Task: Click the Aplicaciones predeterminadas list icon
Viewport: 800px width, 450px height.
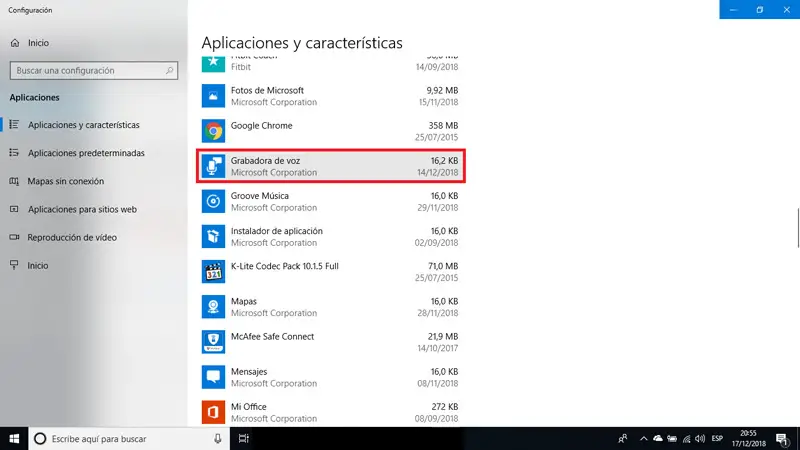Action: pos(14,153)
